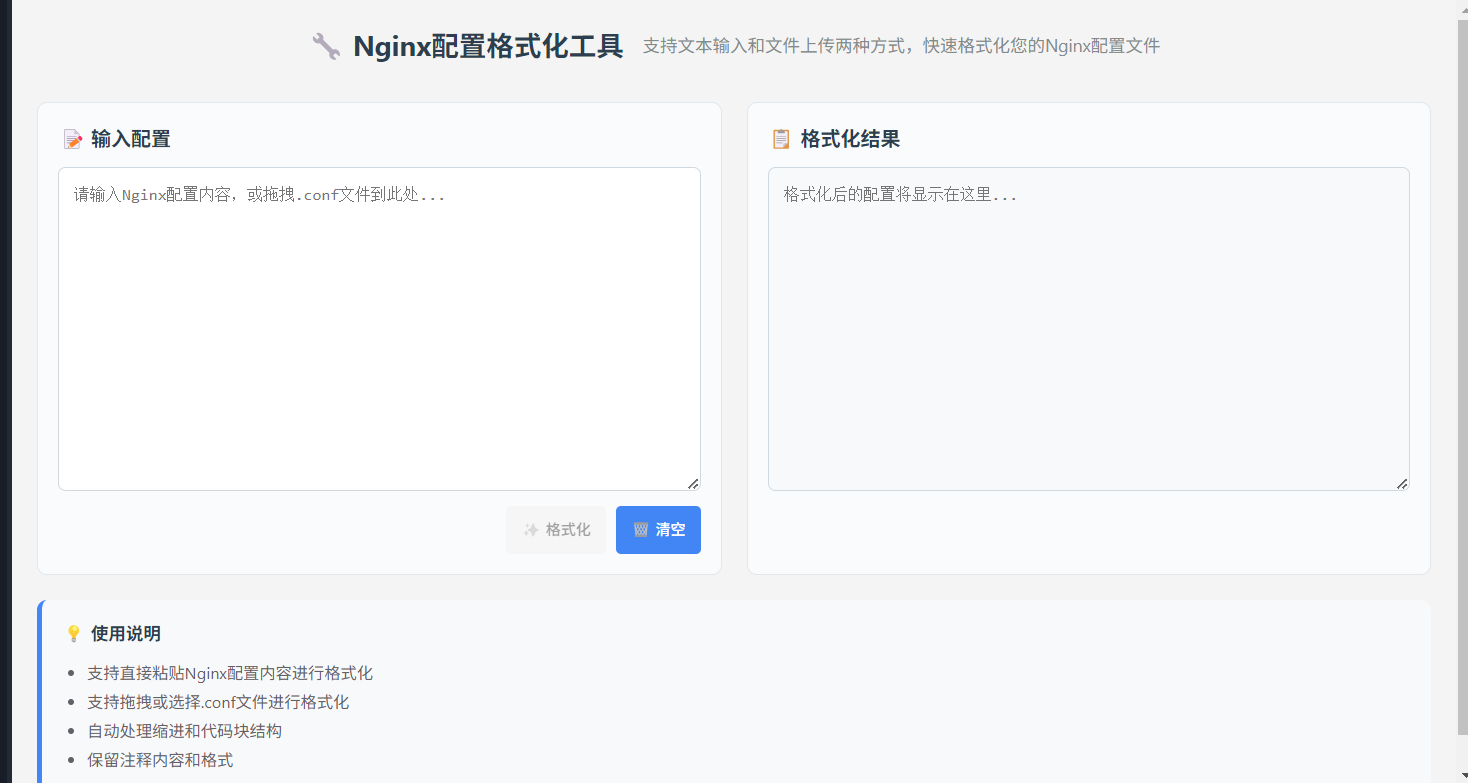Click the light bulb icon beside 使用说明
Screen dimensions: 1468x783
pyautogui.click(x=73, y=634)
